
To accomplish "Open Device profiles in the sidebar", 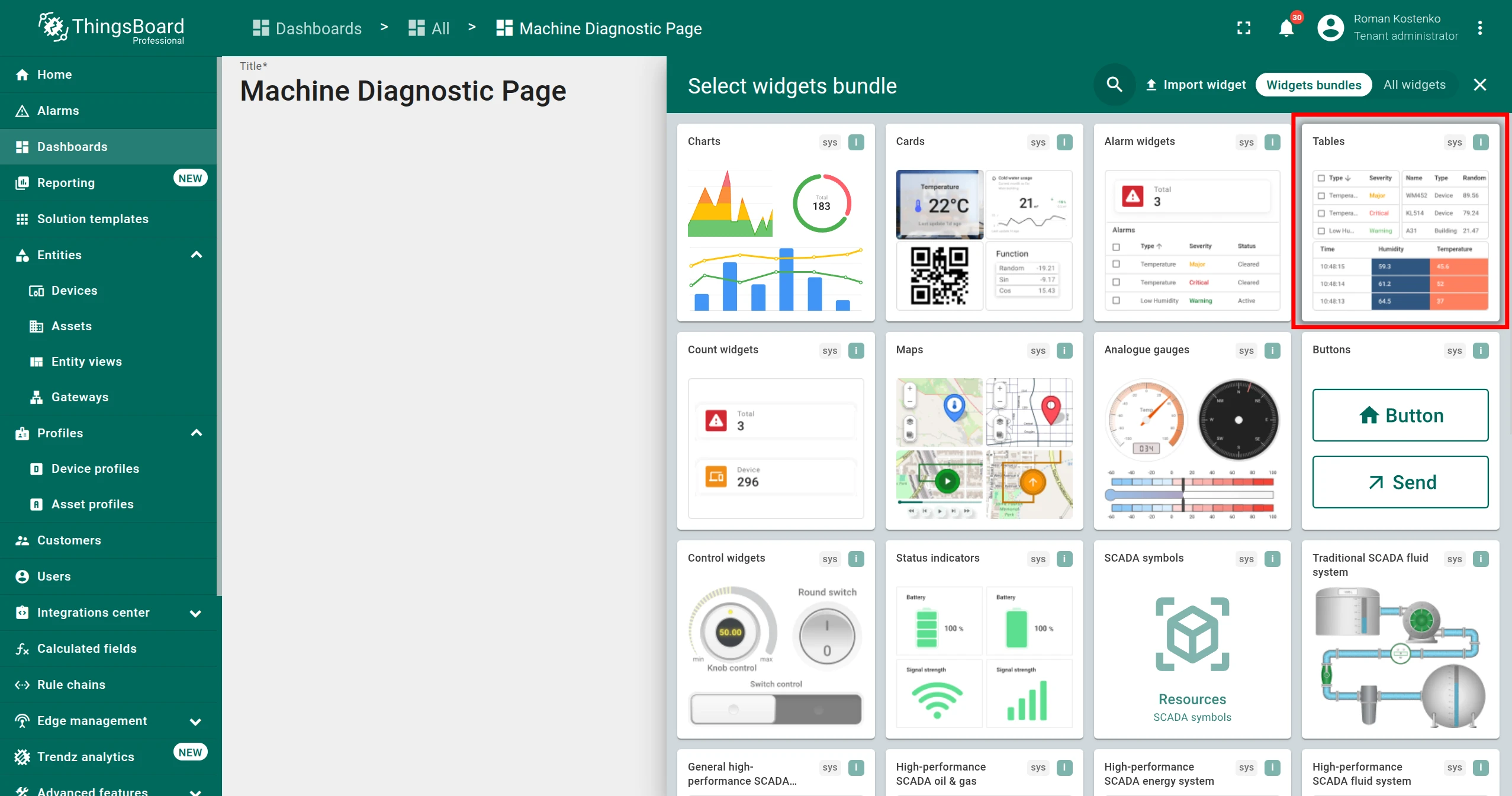I will point(108,469).
